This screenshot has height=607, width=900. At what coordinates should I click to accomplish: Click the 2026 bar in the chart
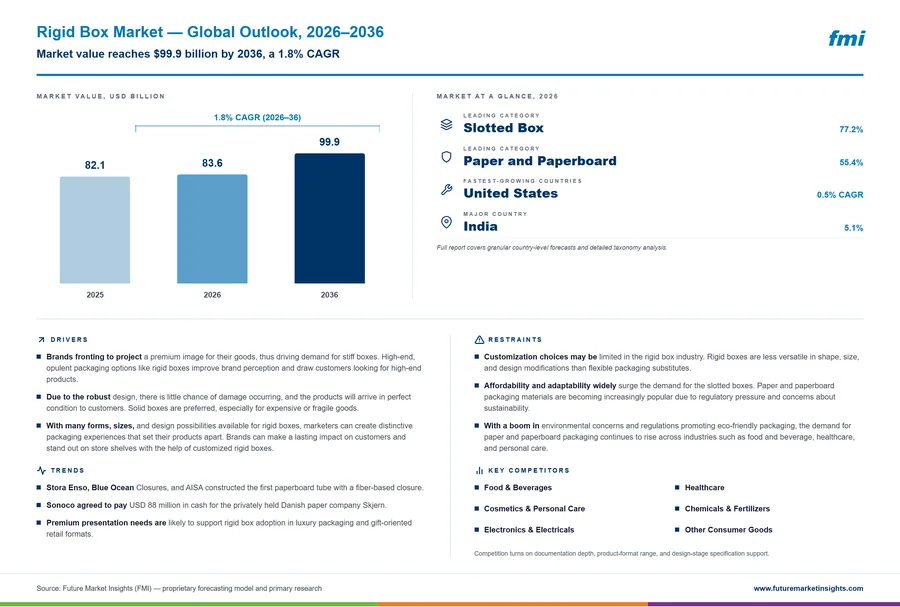tap(212, 229)
